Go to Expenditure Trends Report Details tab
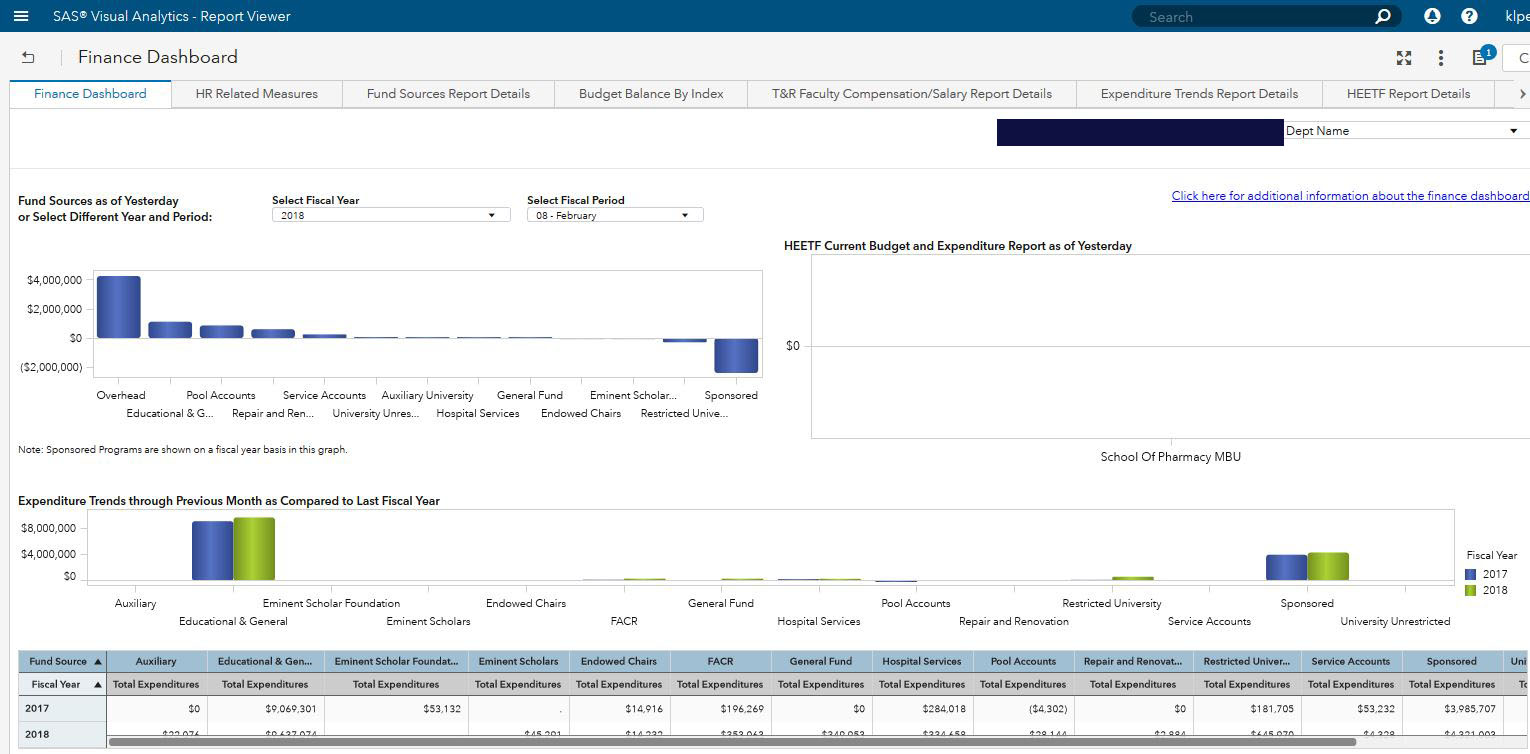This screenshot has height=754, width=1530. (x=1198, y=94)
